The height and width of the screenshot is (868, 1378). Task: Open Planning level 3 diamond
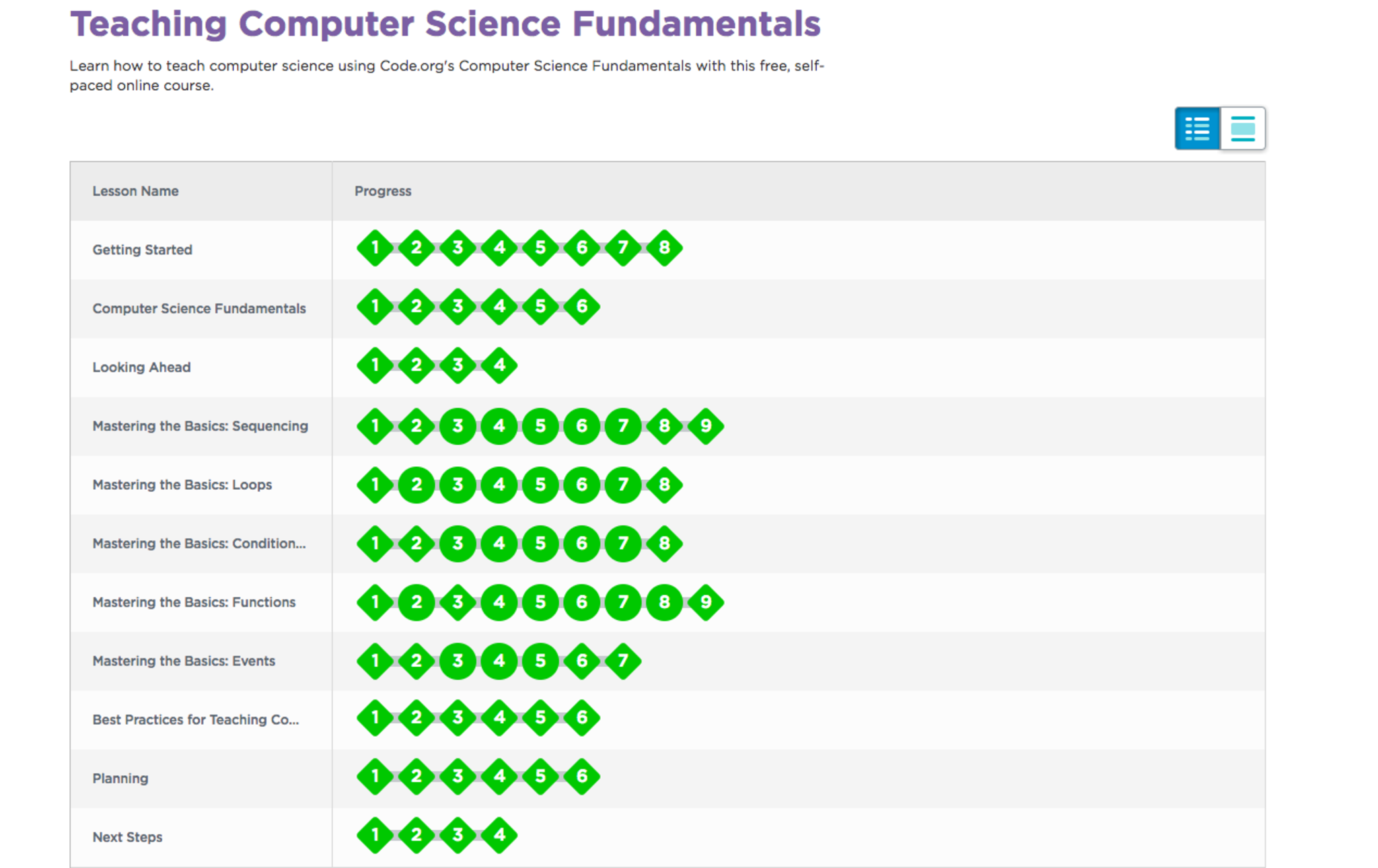coord(458,776)
